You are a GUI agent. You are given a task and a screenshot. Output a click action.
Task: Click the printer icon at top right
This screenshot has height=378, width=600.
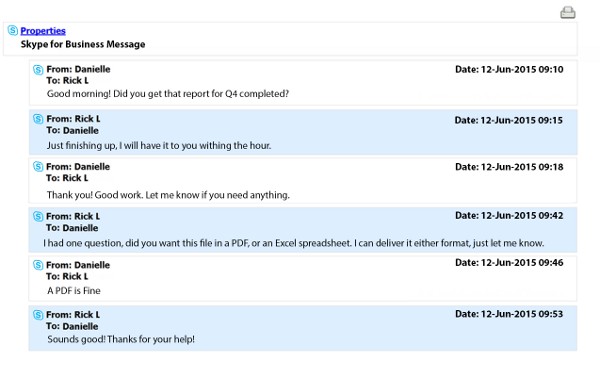568,12
